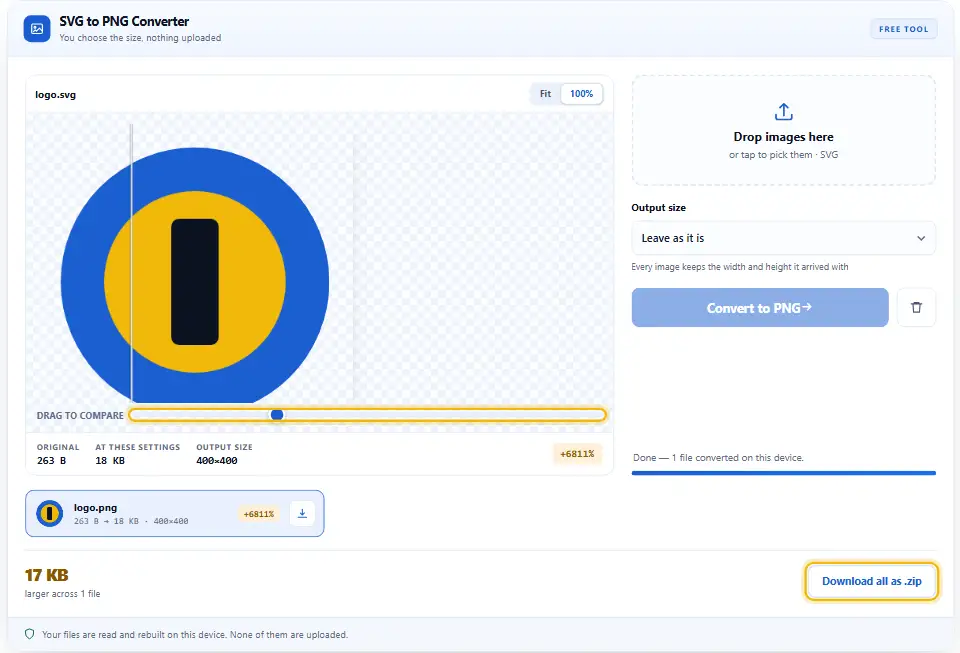Click the Output size label
The image size is (960, 653).
(x=658, y=207)
